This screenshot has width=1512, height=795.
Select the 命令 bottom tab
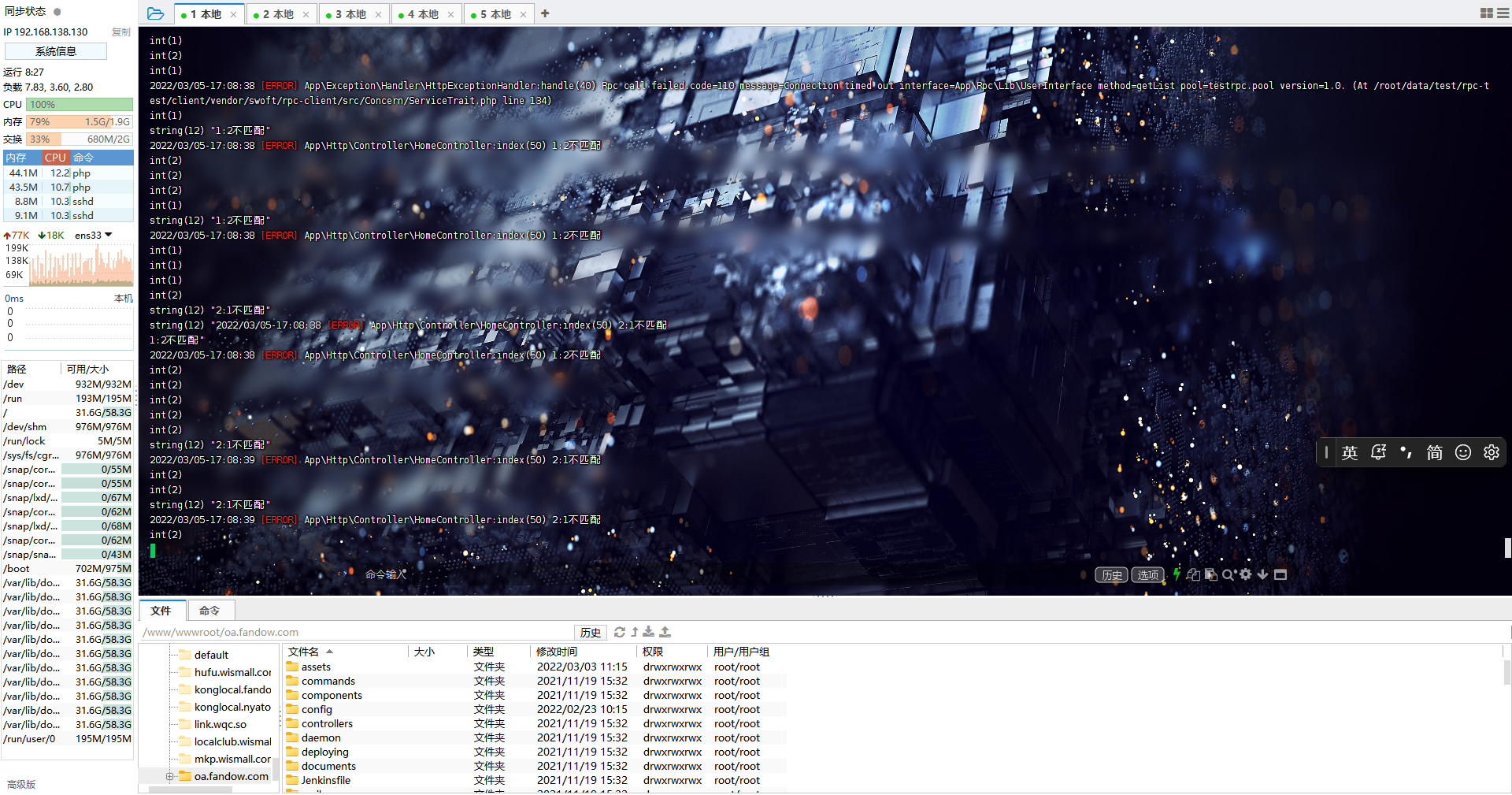pyautogui.click(x=210, y=611)
